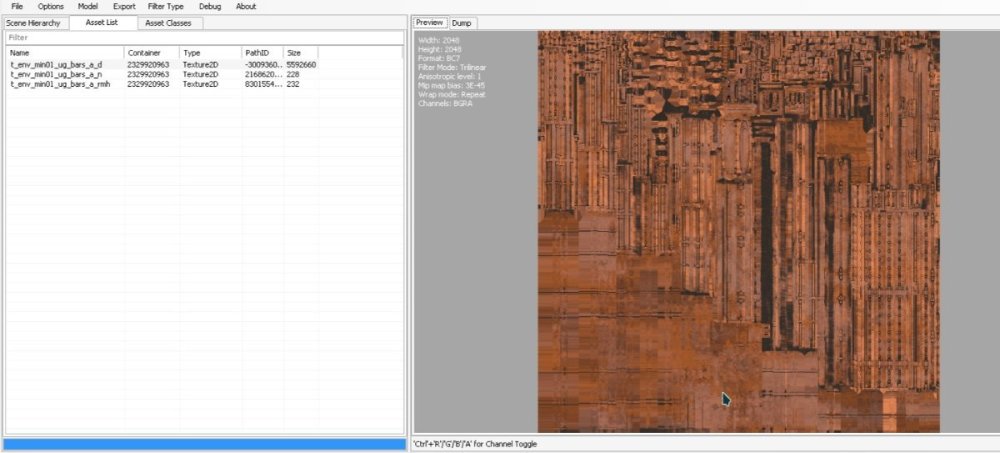This screenshot has height=453, width=1000.
Task: Open the Model menu
Action: pos(88,6)
